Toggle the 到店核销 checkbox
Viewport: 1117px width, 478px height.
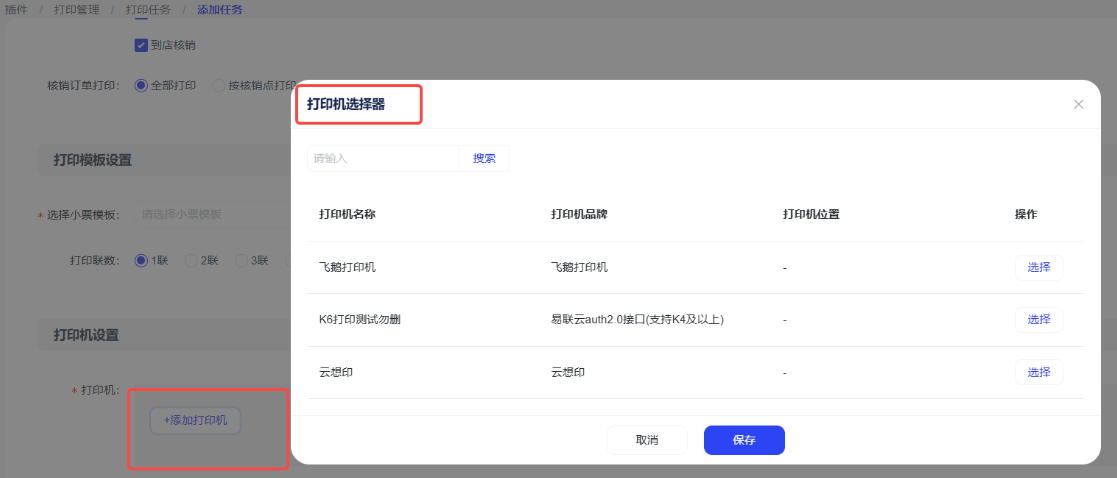[x=141, y=45]
